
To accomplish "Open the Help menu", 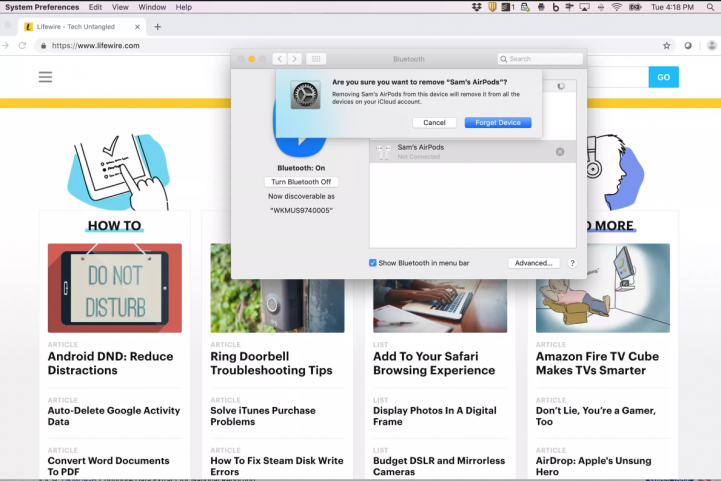I will click(183, 7).
